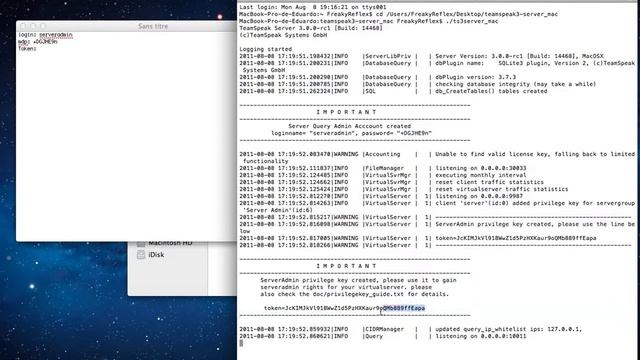Click TeamSpeak Server 3.0.0-rc1 build line
The image size is (640, 360).
click(311, 28)
